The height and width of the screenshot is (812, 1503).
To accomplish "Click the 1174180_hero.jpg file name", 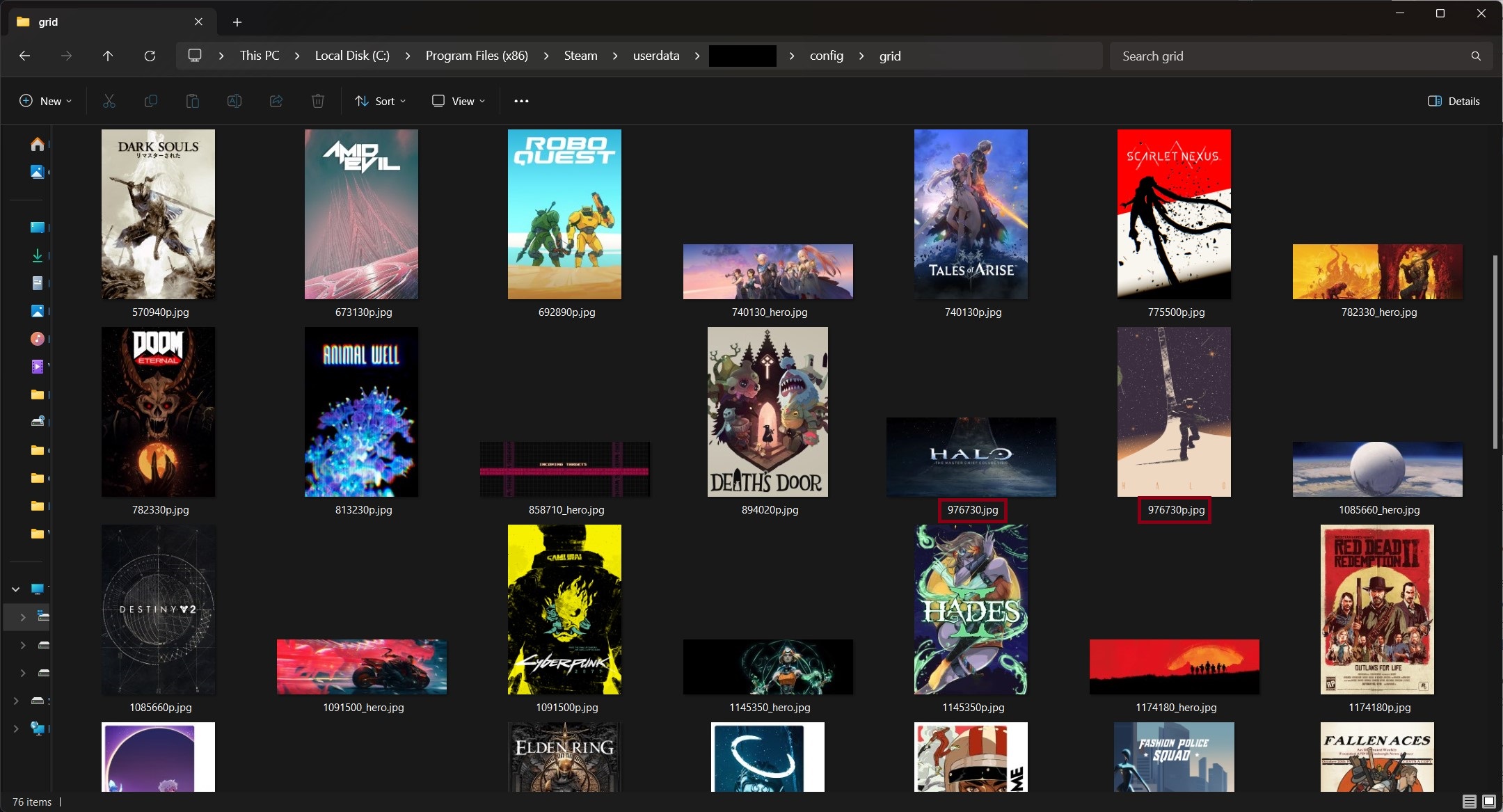I will pyautogui.click(x=1176, y=708).
